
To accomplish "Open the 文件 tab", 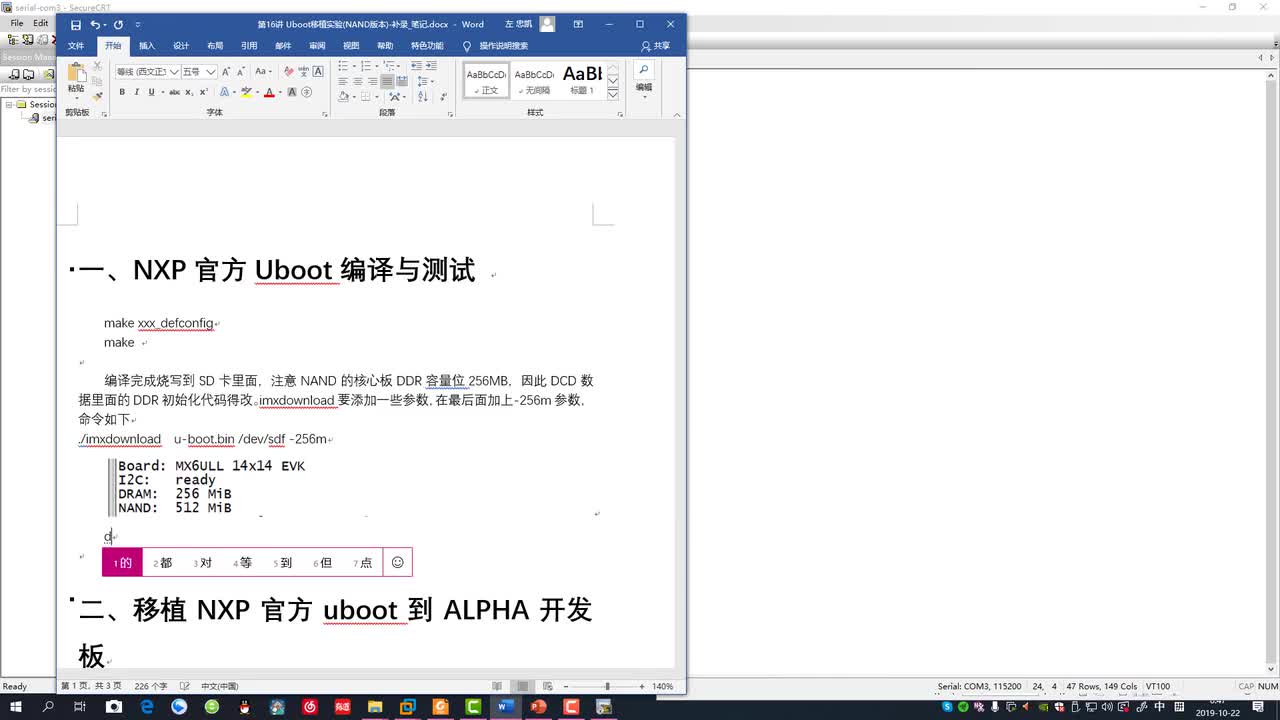I will click(76, 46).
